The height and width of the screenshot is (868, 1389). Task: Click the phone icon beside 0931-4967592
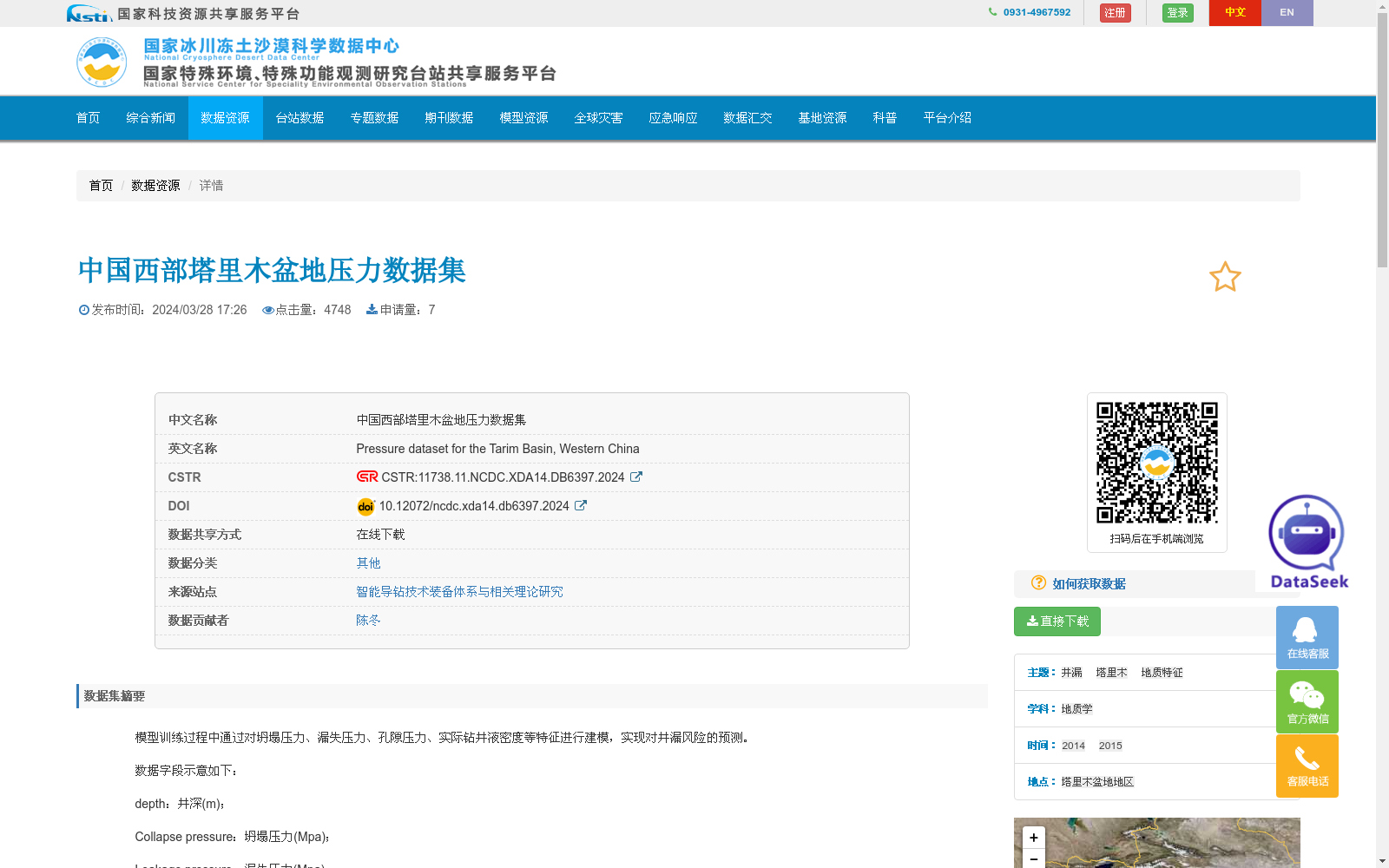pyautogui.click(x=992, y=12)
